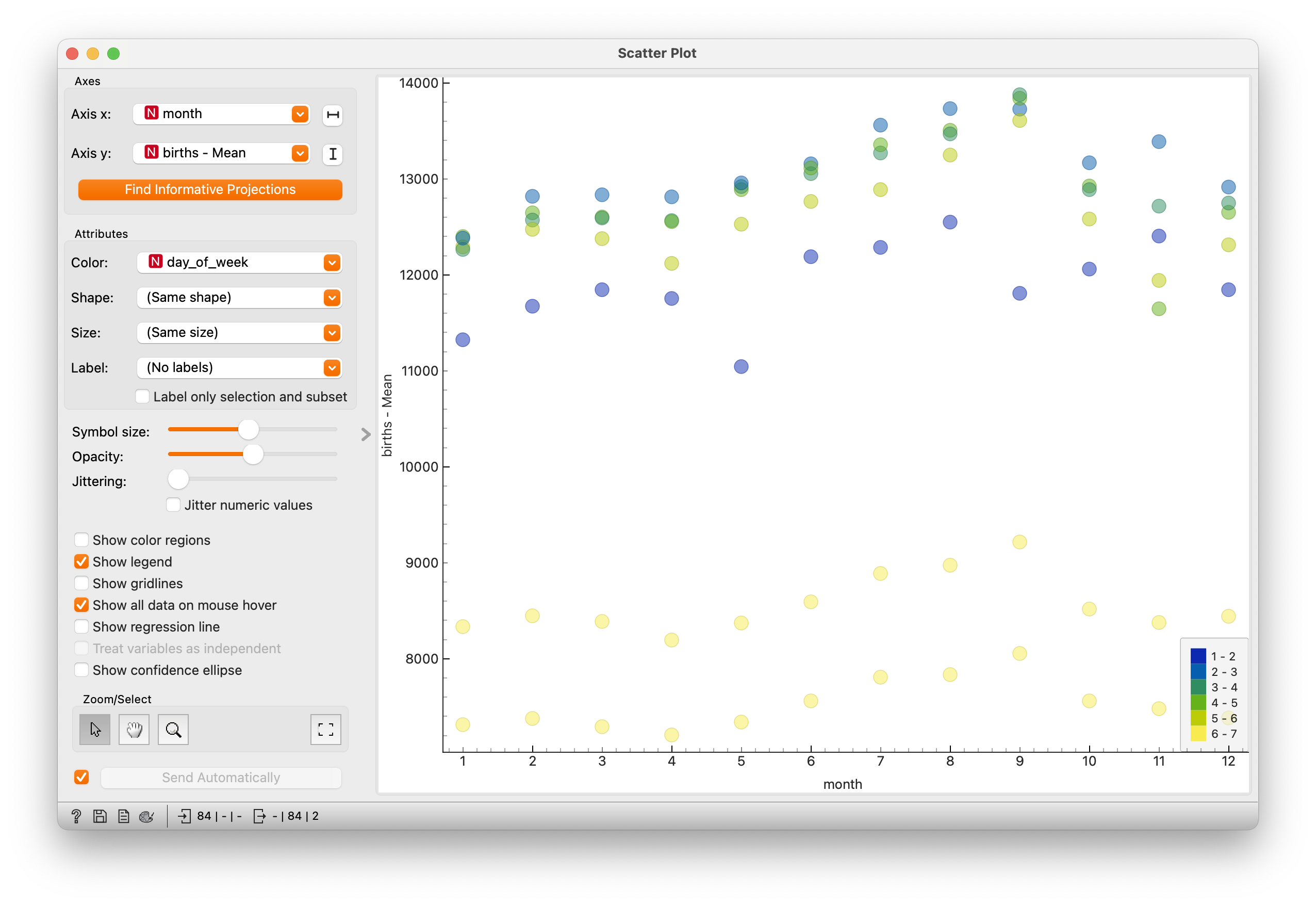The width and height of the screenshot is (1316, 906).
Task: Click the 6 - 7 legend swatch
Action: 1198,734
